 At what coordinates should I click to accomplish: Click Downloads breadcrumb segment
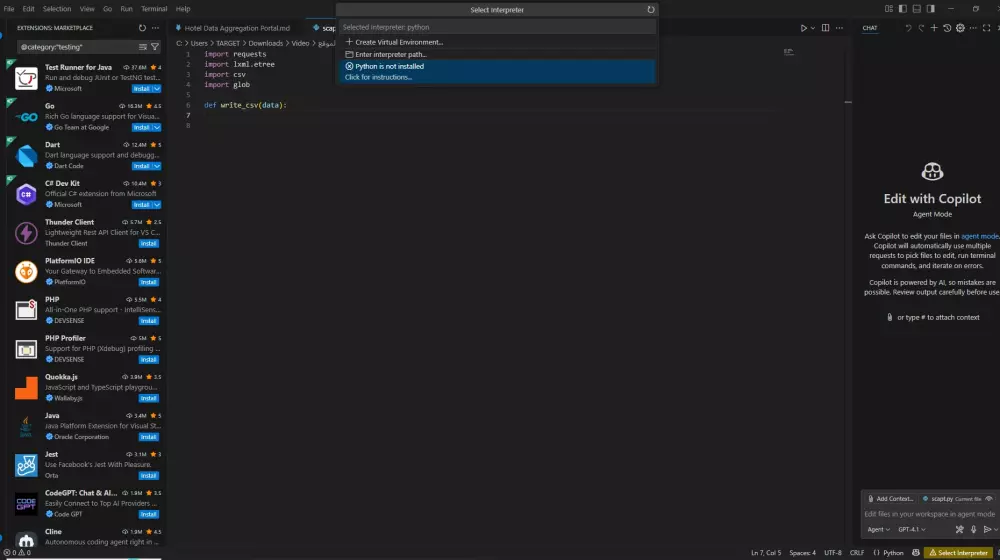(x=265, y=43)
